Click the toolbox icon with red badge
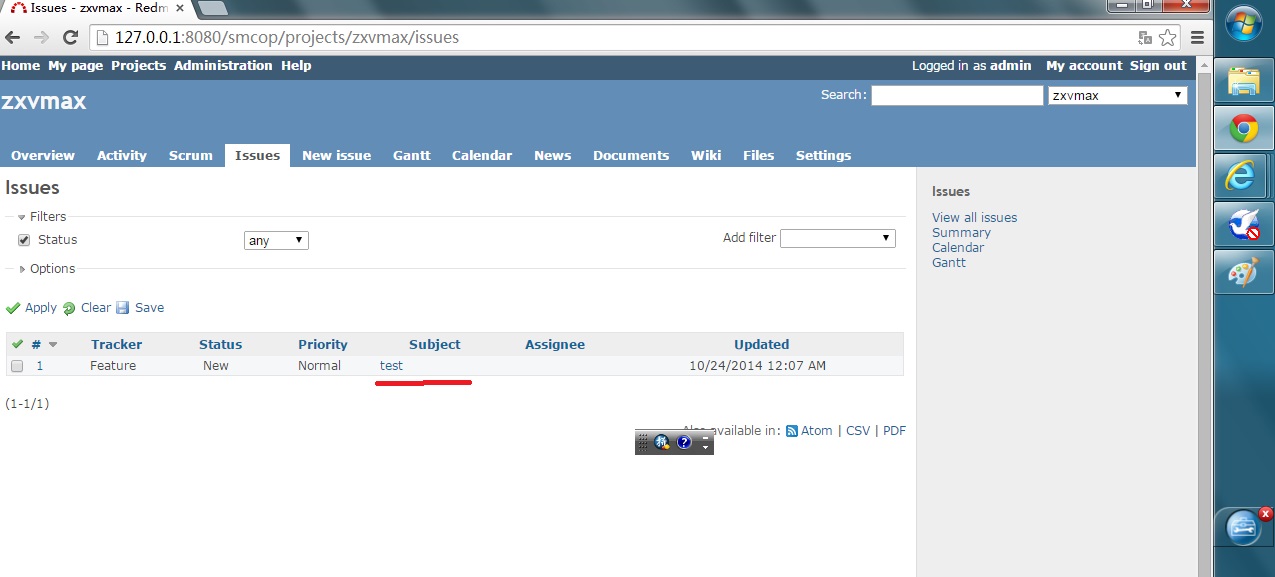Screen dimensions: 1275x577 (1243, 528)
